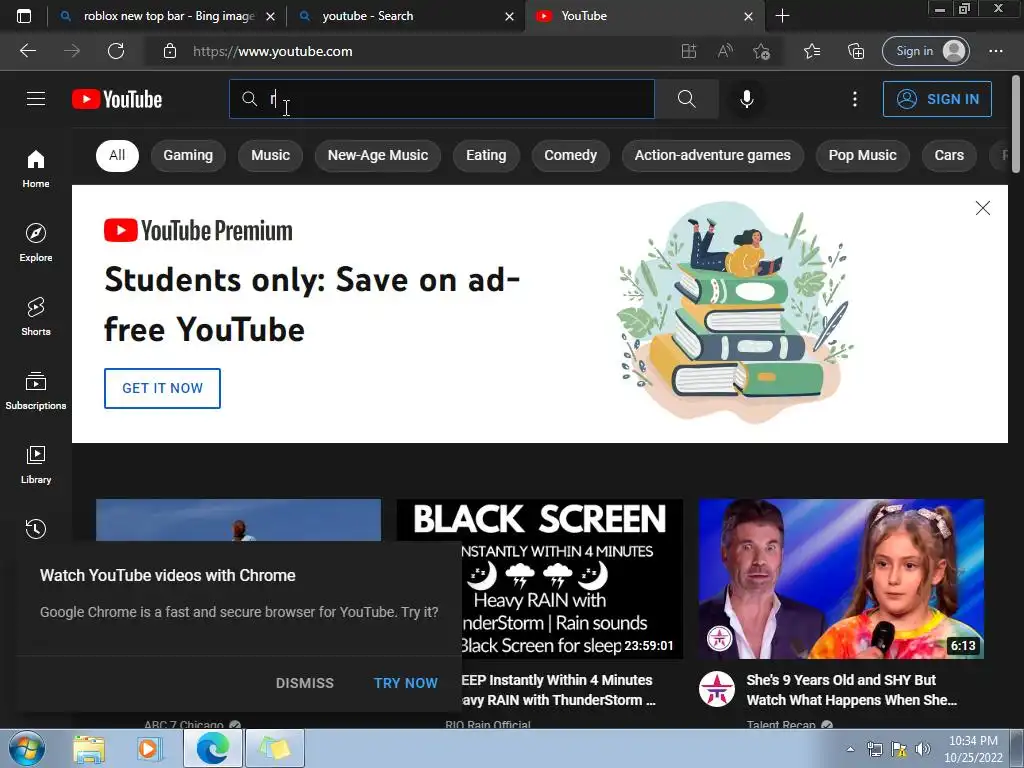Open the Favorites list icon

812,51
